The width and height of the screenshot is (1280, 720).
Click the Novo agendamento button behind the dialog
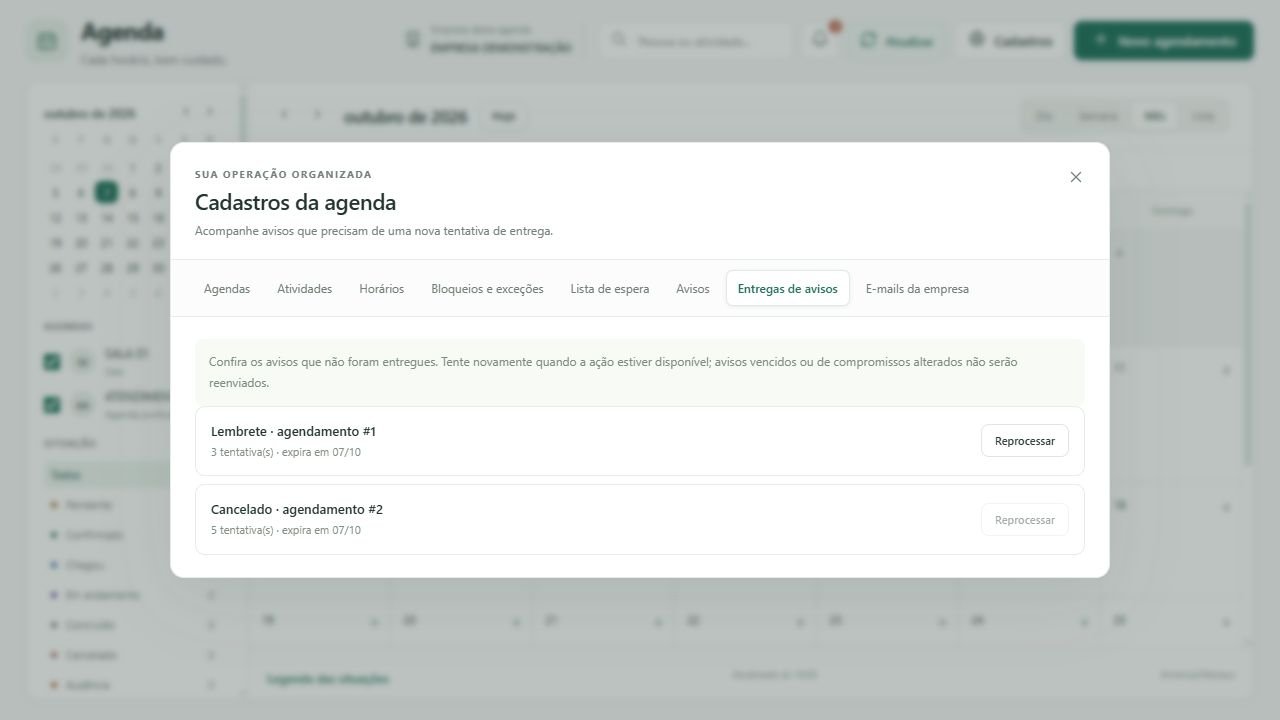pyautogui.click(x=1164, y=41)
